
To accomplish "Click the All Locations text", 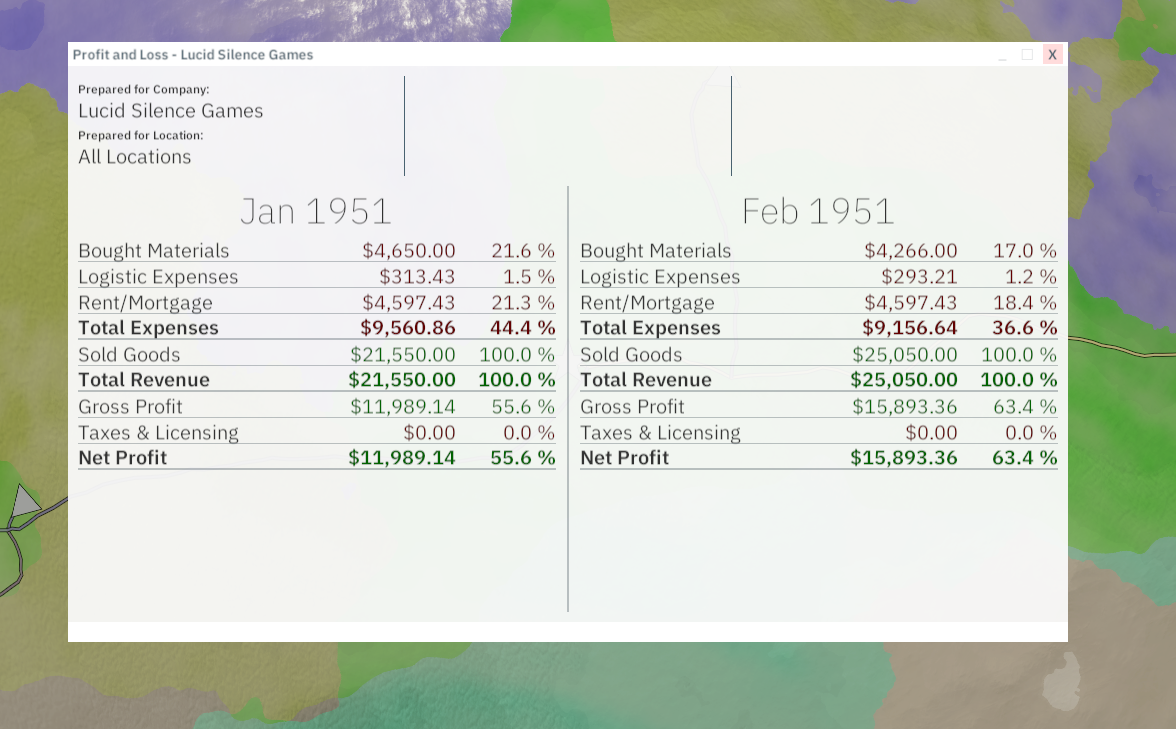I will coord(135,157).
